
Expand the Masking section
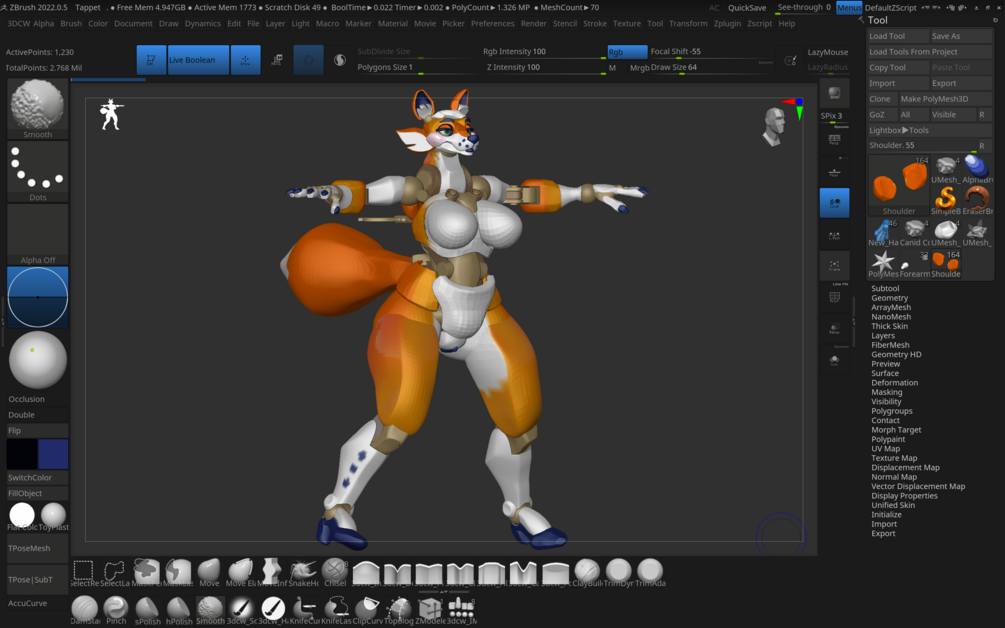(x=886, y=392)
